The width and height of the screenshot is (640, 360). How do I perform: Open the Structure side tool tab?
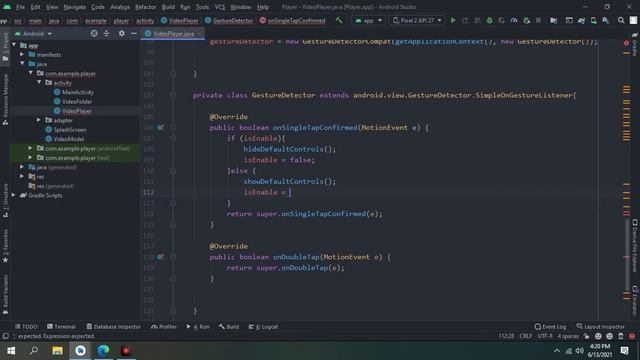(x=5, y=200)
